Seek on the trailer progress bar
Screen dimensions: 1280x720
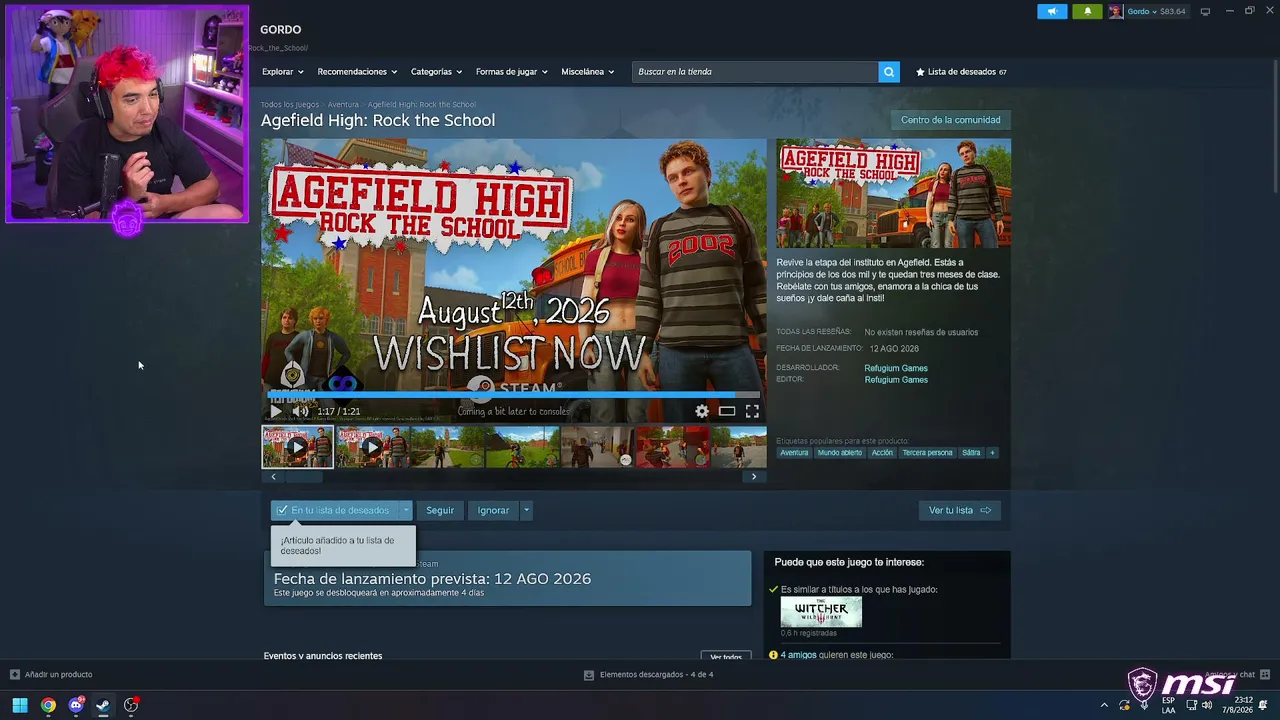pyautogui.click(x=514, y=395)
